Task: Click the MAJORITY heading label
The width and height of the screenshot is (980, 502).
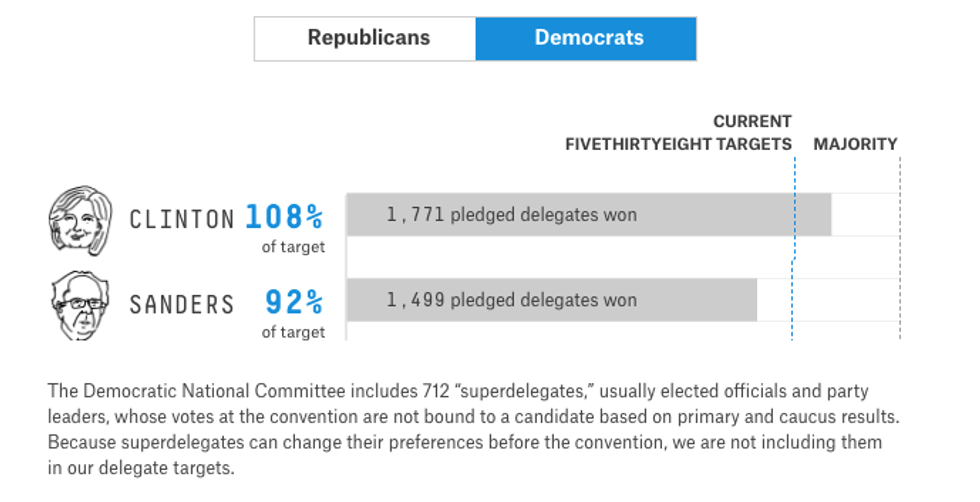Action: pyautogui.click(x=855, y=144)
